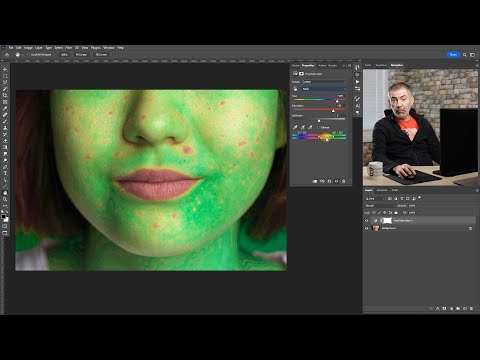Open the Fill value dropdown
The image size is (480, 360).
(x=419, y=213)
